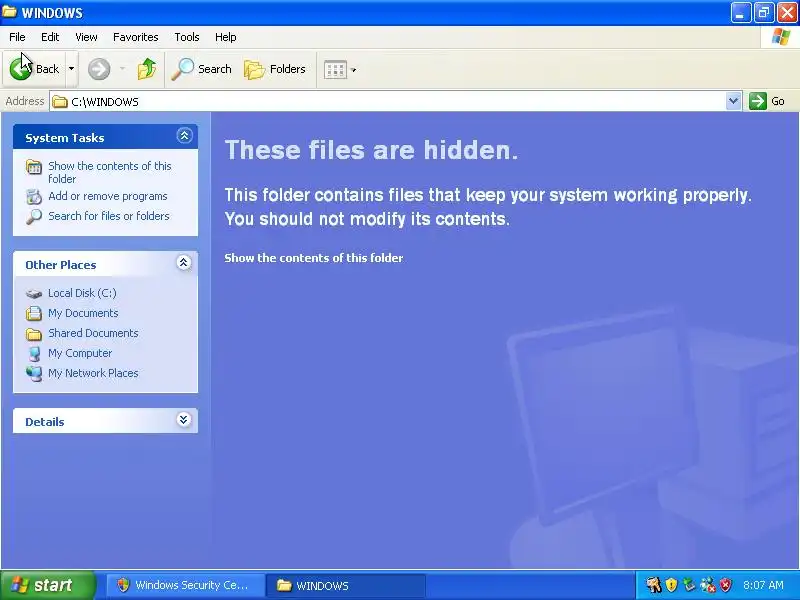Viewport: 800px width, 600px height.
Task: Click the greyed Forward arrow icon
Action: click(x=99, y=69)
